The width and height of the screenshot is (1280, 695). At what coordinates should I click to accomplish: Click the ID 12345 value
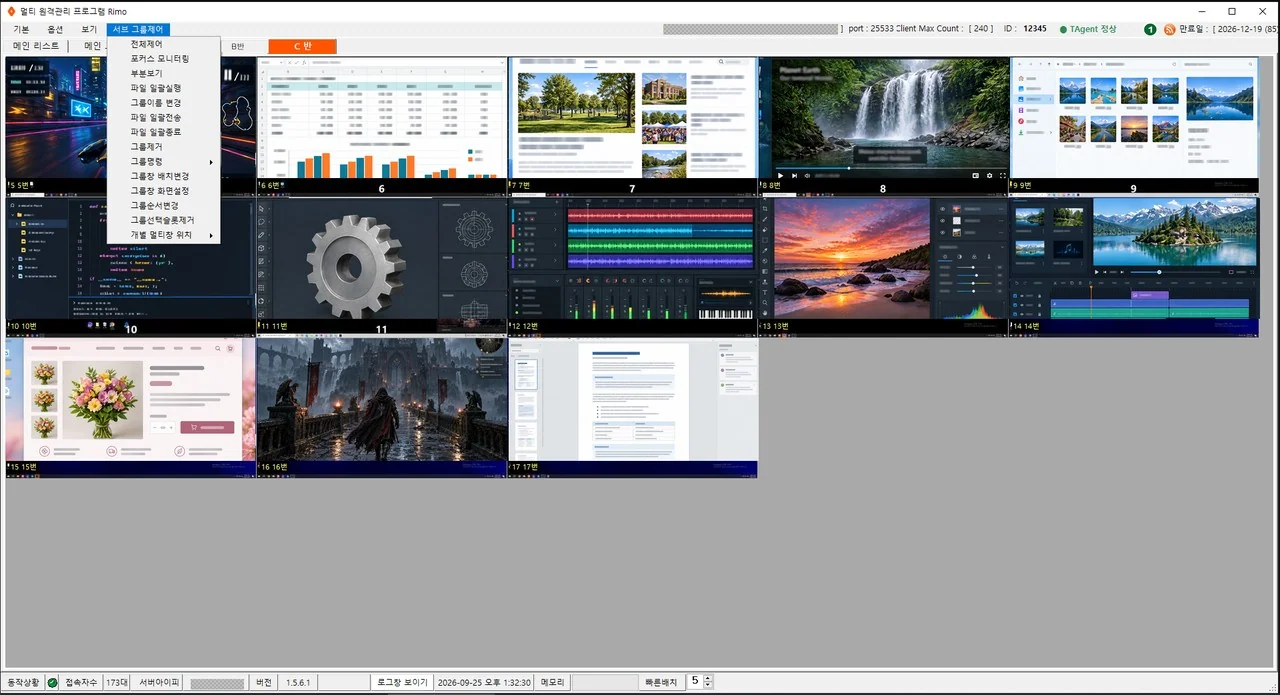pos(1035,30)
